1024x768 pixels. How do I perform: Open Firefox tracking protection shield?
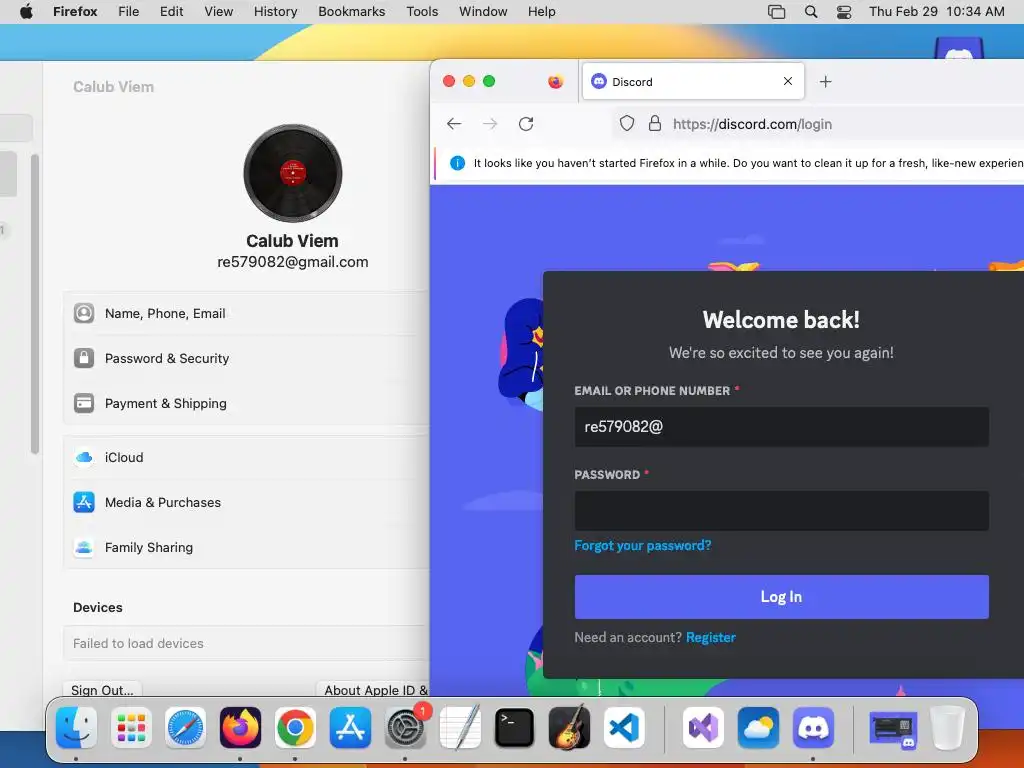point(627,123)
